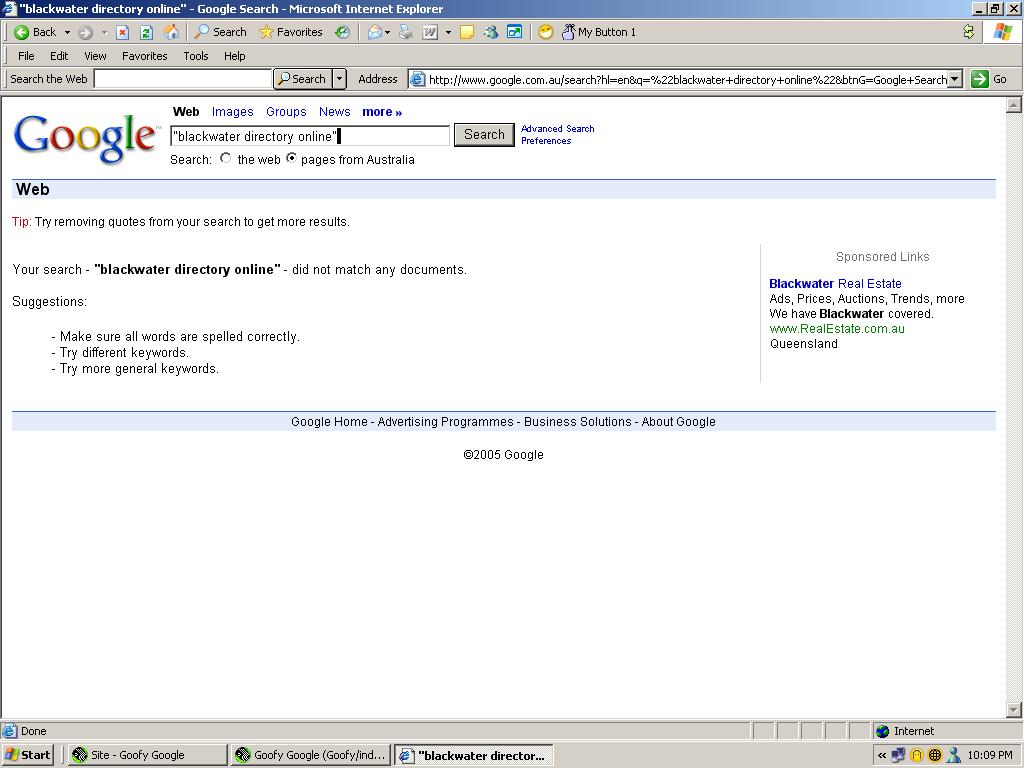Click the Google Search button
Viewport: 1024px width, 768px height.
pos(484,135)
